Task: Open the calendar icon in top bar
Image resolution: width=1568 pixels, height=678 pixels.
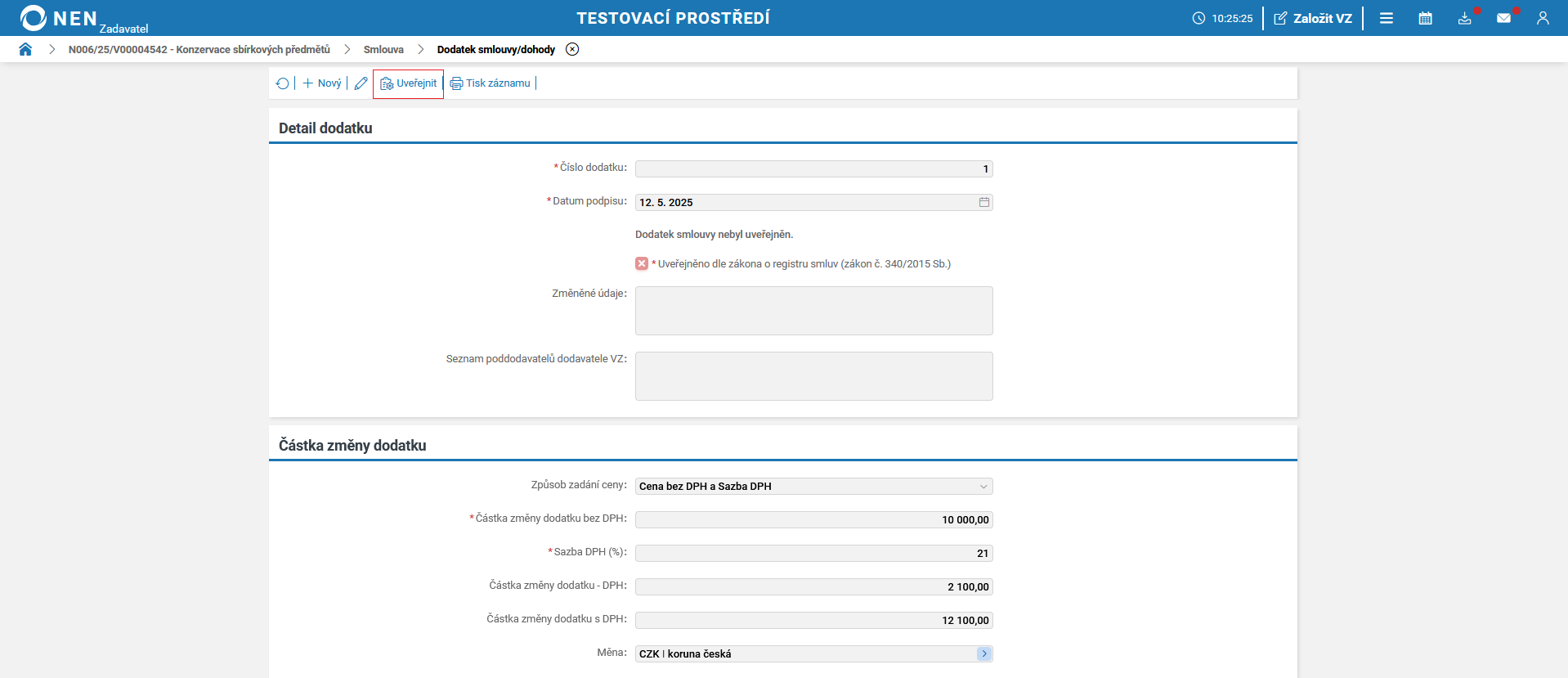Action: point(1425,18)
